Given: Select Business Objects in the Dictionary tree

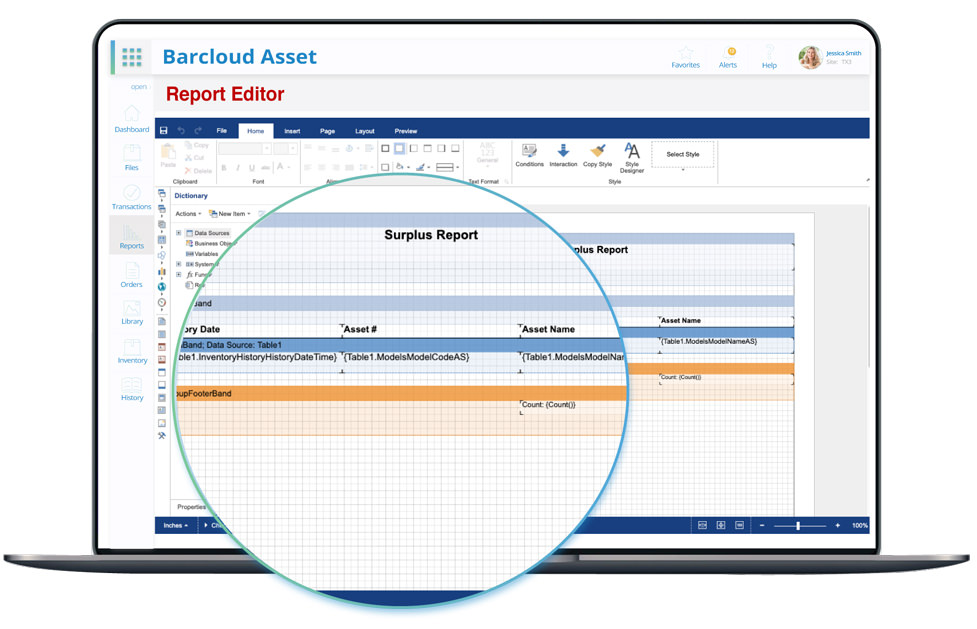Looking at the screenshot, I should [x=210, y=244].
